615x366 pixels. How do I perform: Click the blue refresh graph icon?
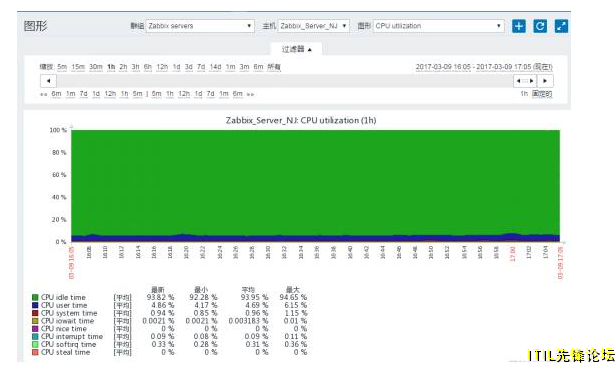pos(540,26)
